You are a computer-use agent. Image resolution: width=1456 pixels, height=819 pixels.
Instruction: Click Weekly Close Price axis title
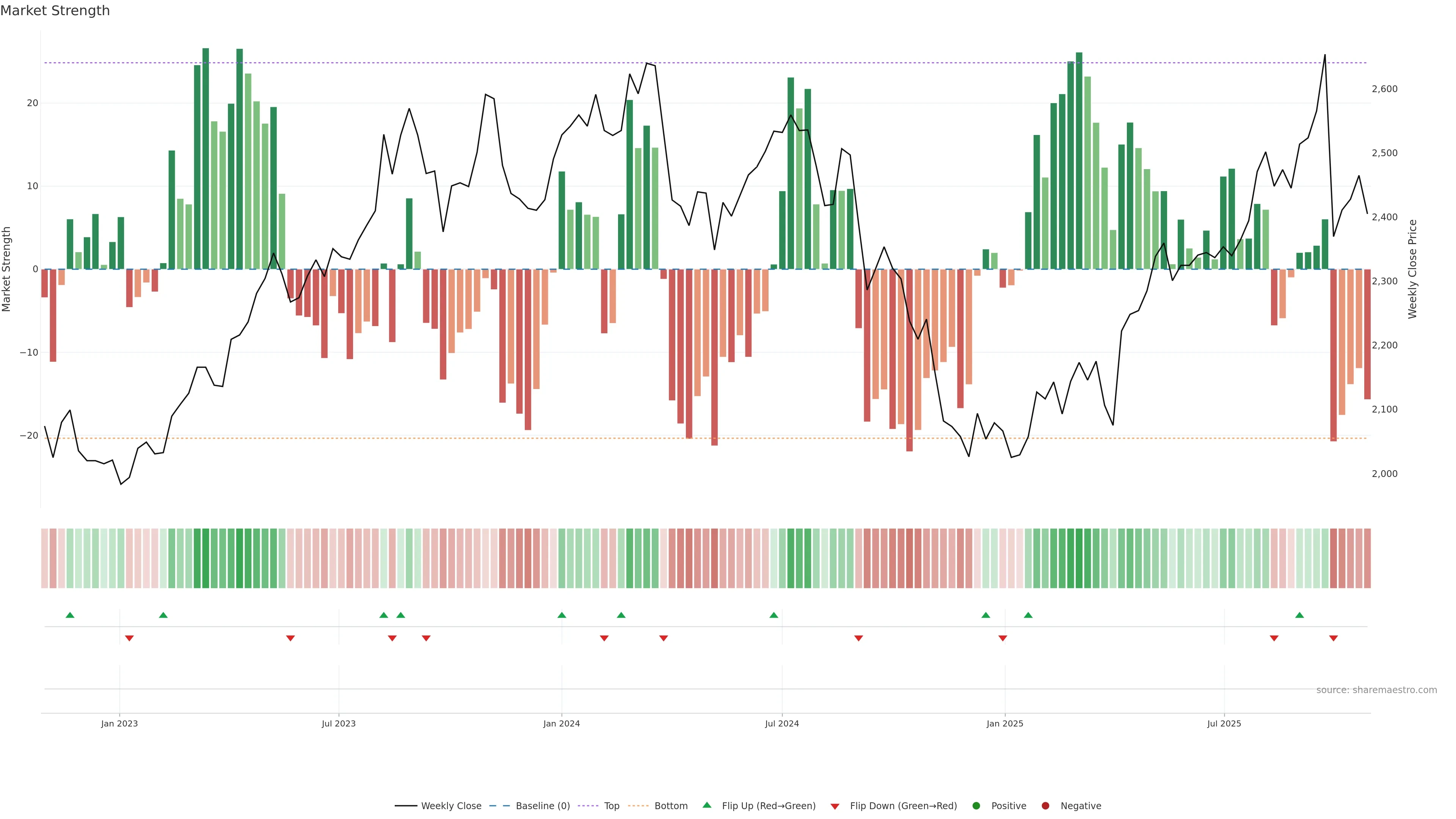coord(1412,269)
